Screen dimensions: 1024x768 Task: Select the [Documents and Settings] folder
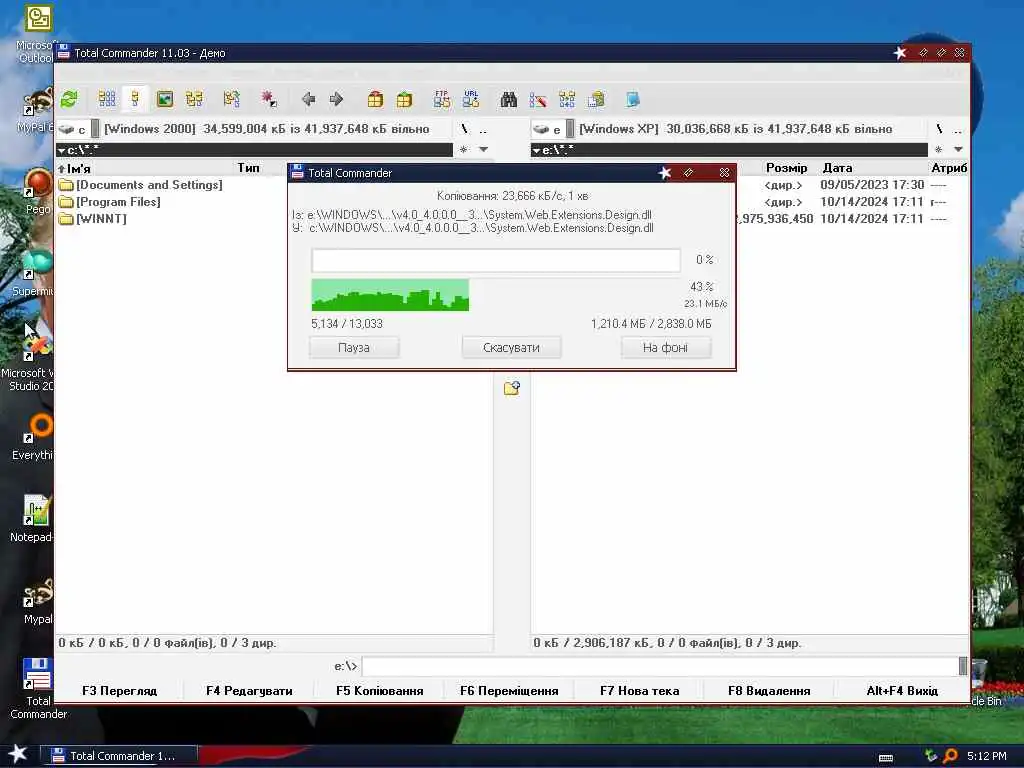point(140,185)
